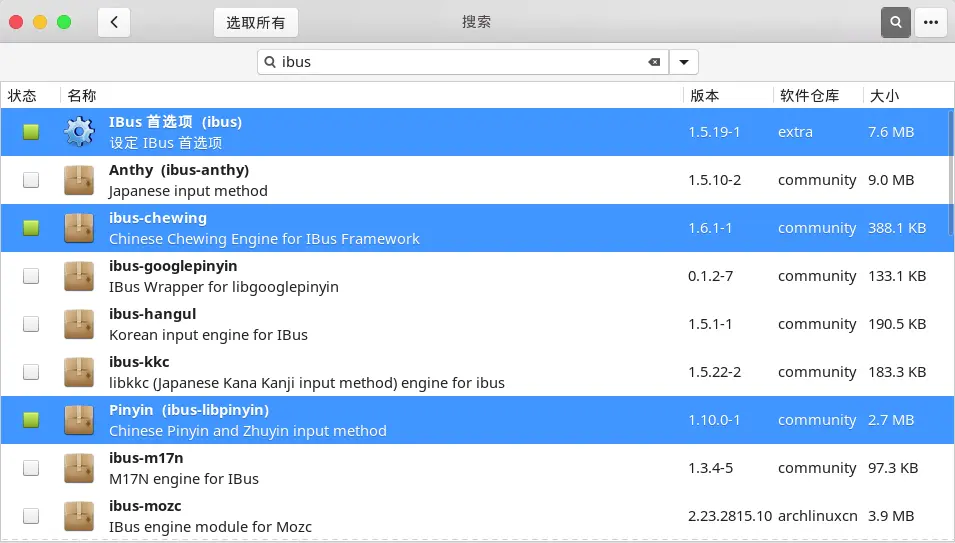Click the ibus-mozc package icon

tap(79, 516)
